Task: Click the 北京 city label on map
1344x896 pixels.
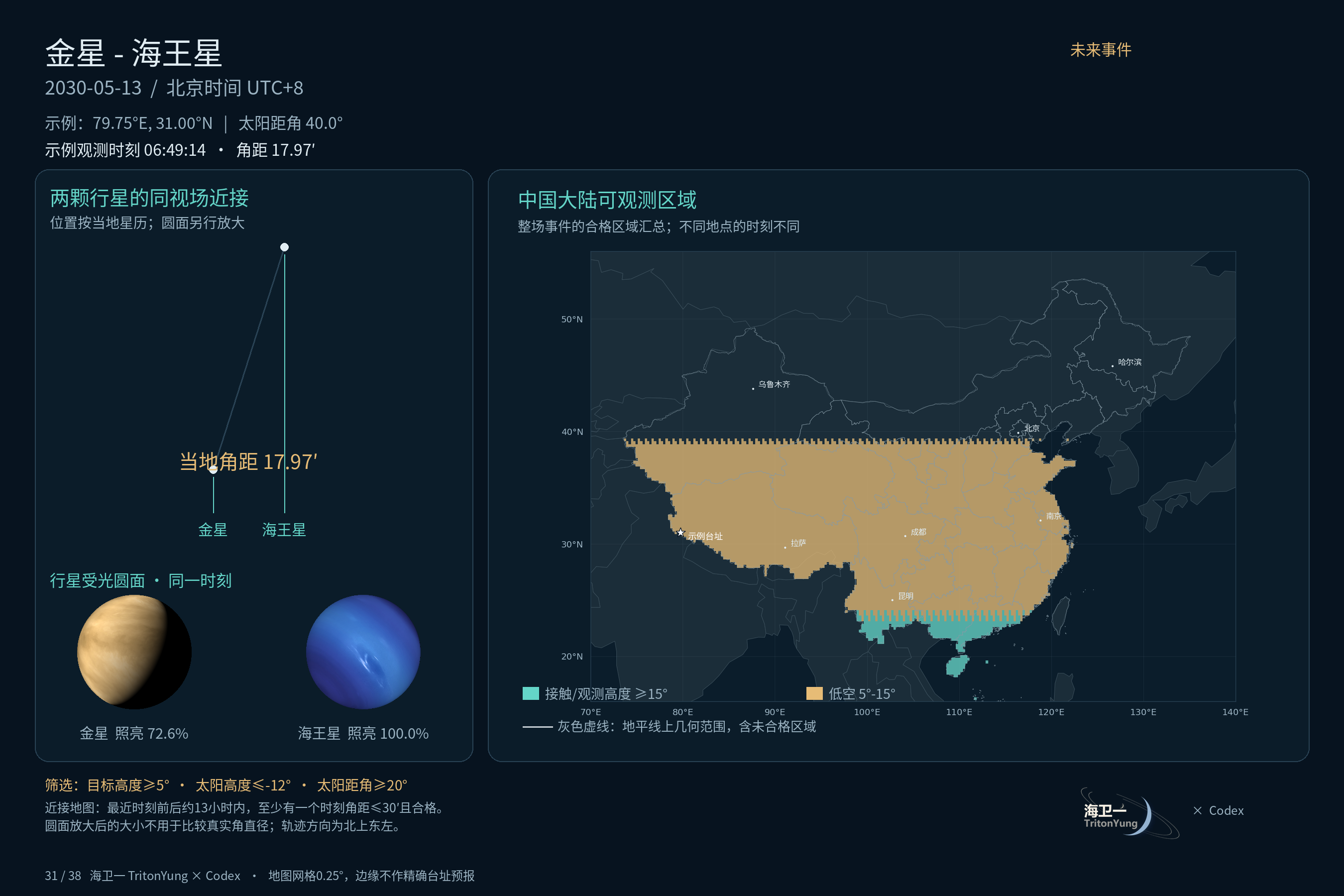Action: point(1031,428)
